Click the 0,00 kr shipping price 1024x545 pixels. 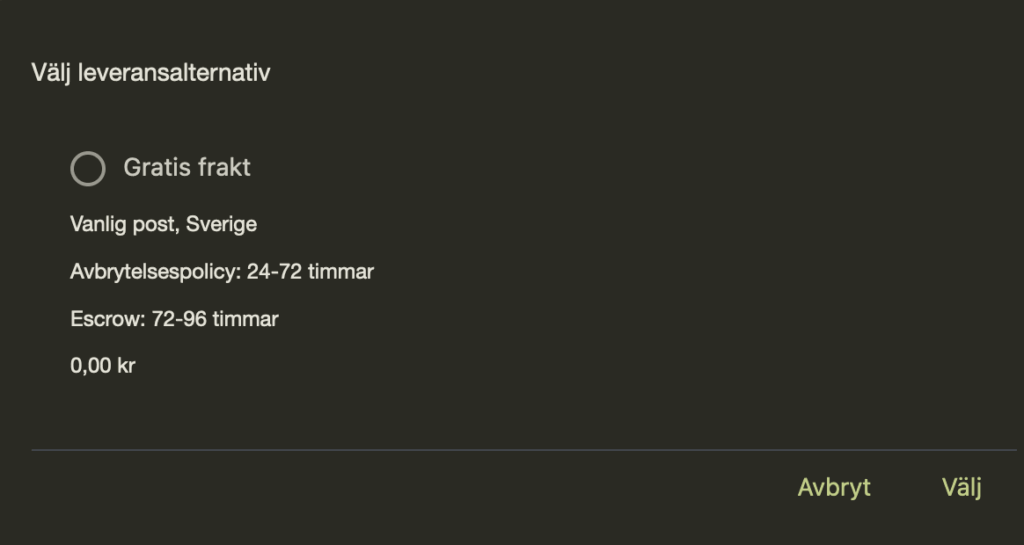(x=102, y=367)
